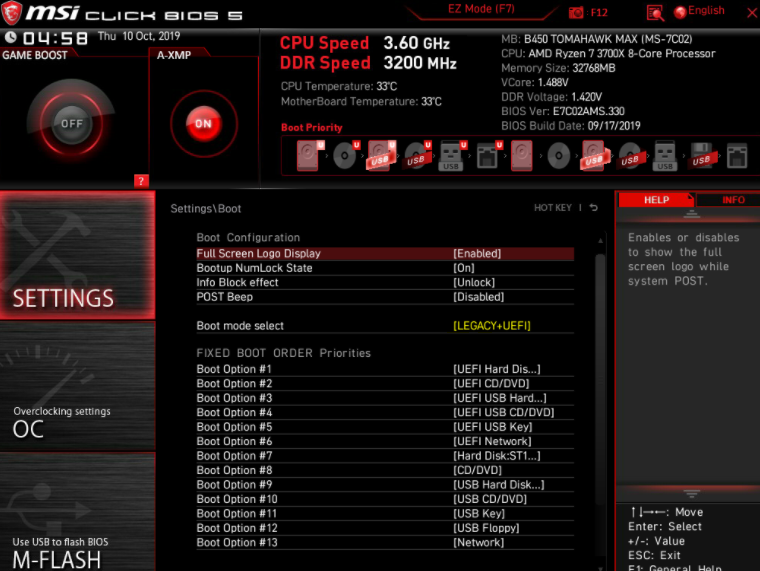This screenshot has width=760, height=571.
Task: Click the CPU Temperature 33°C reading
Action: pos(338,86)
